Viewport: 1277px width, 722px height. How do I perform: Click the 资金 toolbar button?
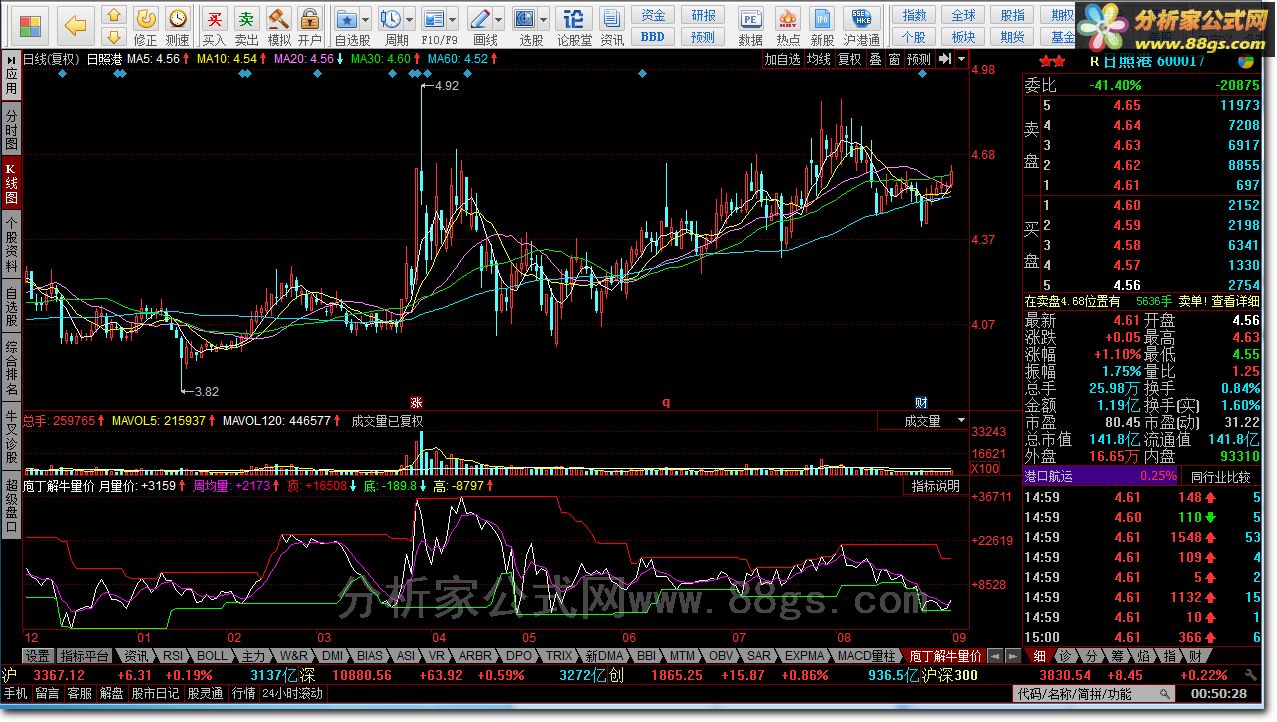click(653, 15)
